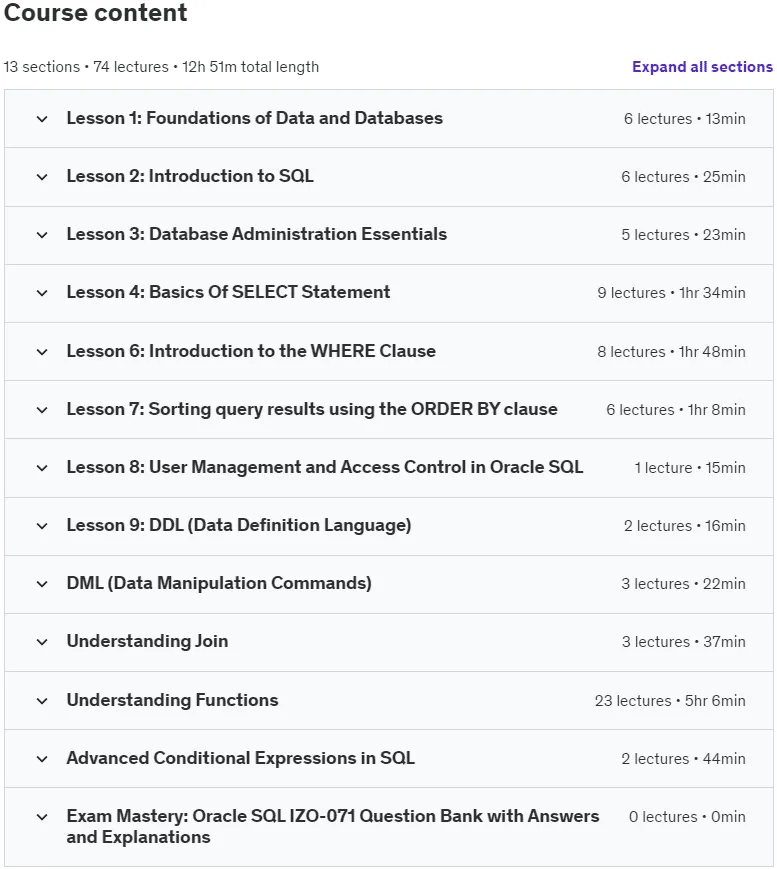This screenshot has height=869, width=777.
Task: Expand all sections link
Action: coord(702,67)
